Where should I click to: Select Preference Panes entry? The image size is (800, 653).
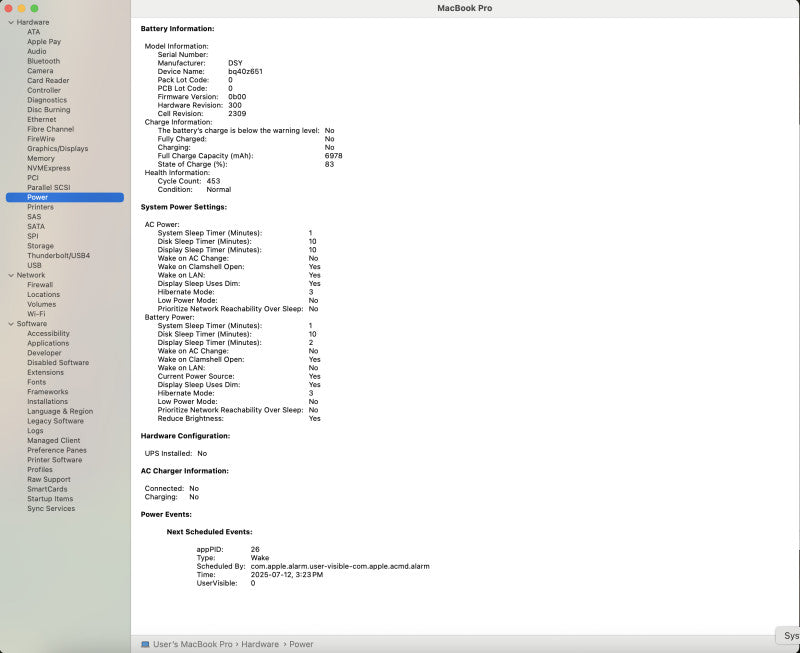tap(57, 450)
